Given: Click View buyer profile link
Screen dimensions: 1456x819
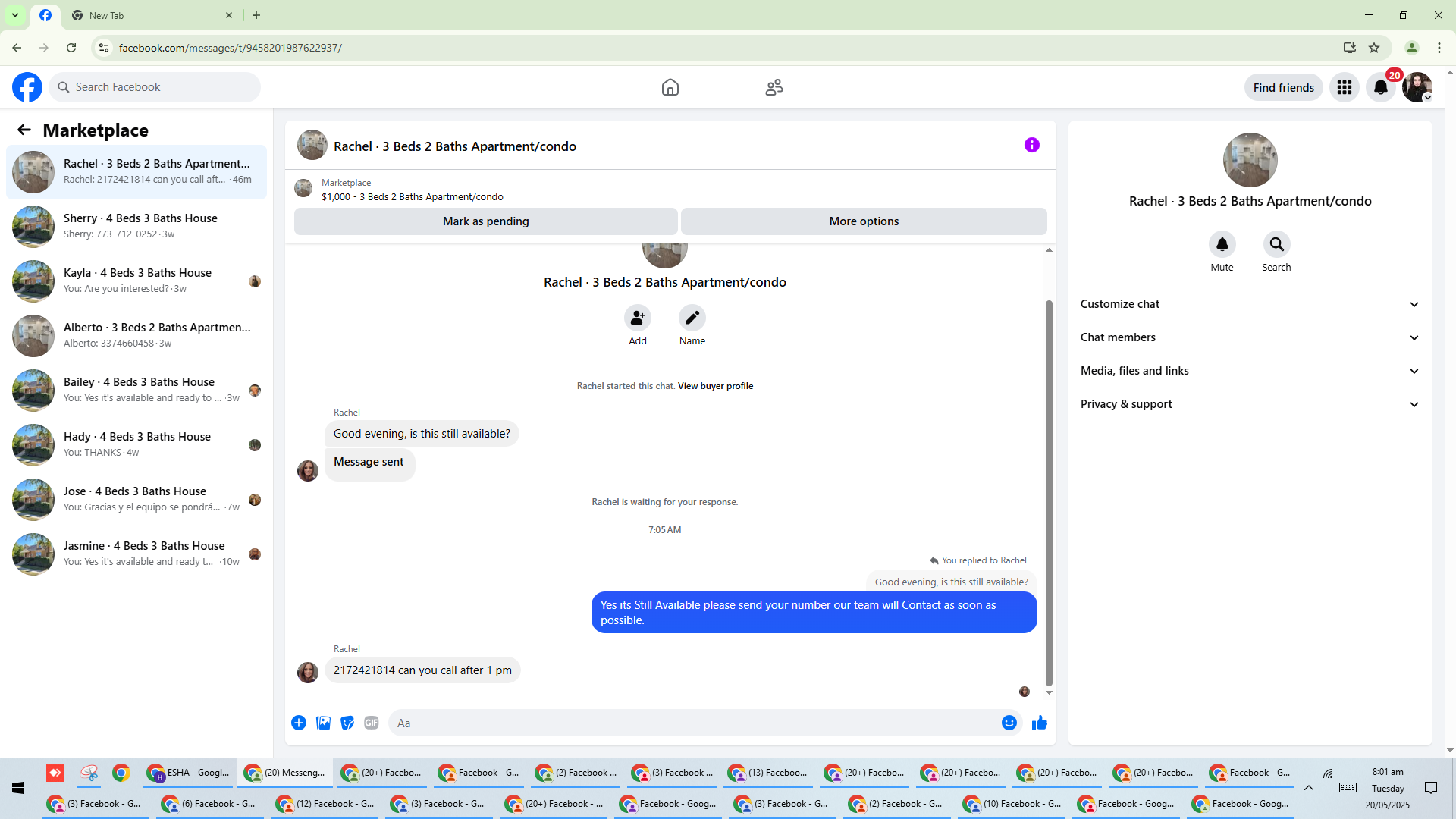Looking at the screenshot, I should (715, 386).
